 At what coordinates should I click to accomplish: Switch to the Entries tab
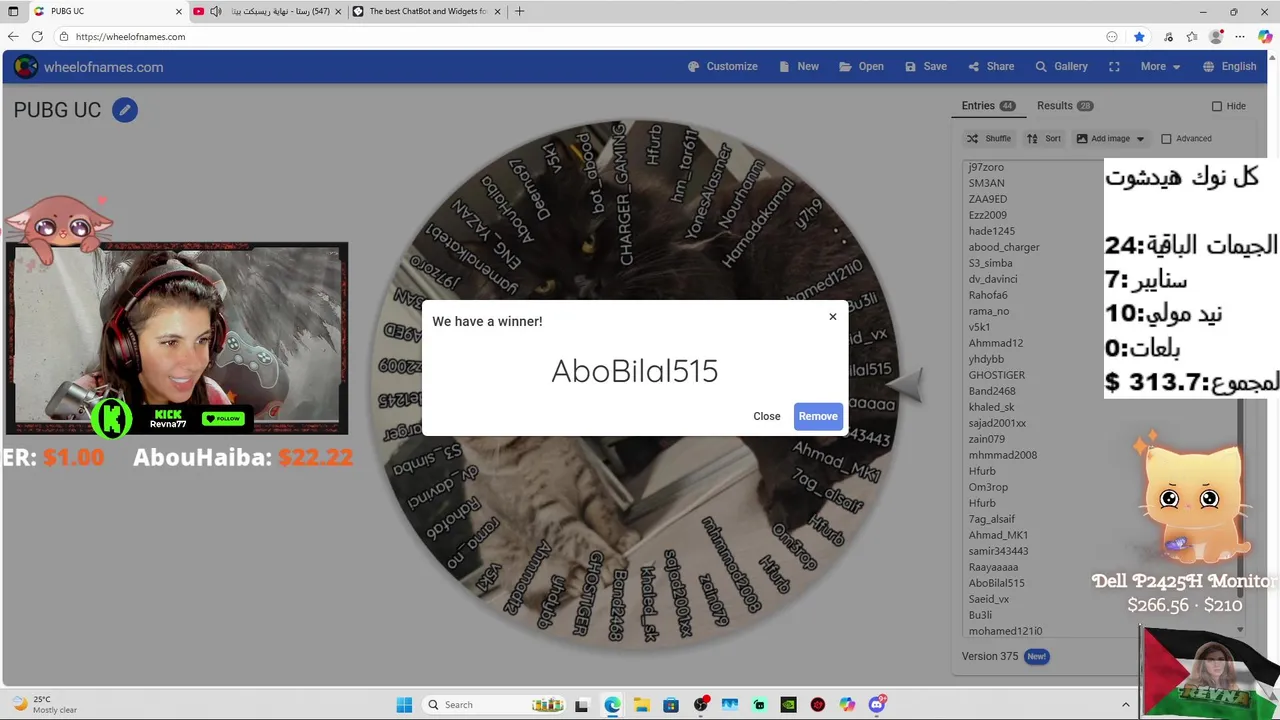point(988,106)
